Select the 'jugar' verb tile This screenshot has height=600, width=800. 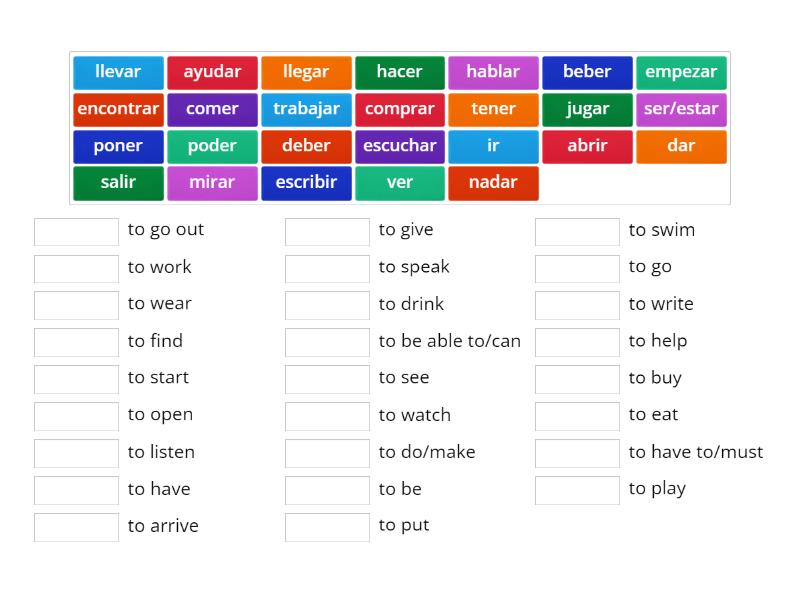(x=587, y=109)
